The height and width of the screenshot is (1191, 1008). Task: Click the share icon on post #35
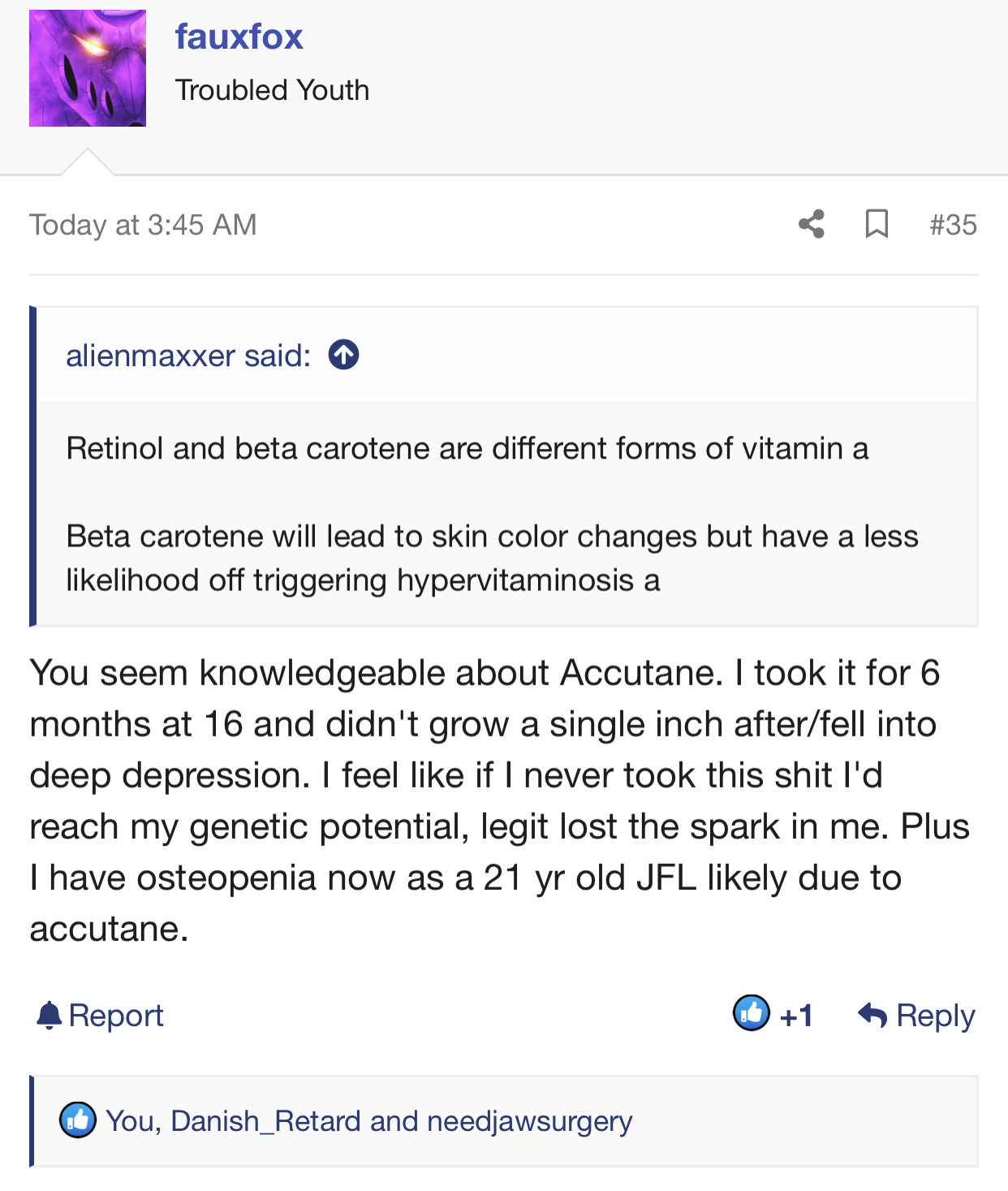tap(811, 224)
